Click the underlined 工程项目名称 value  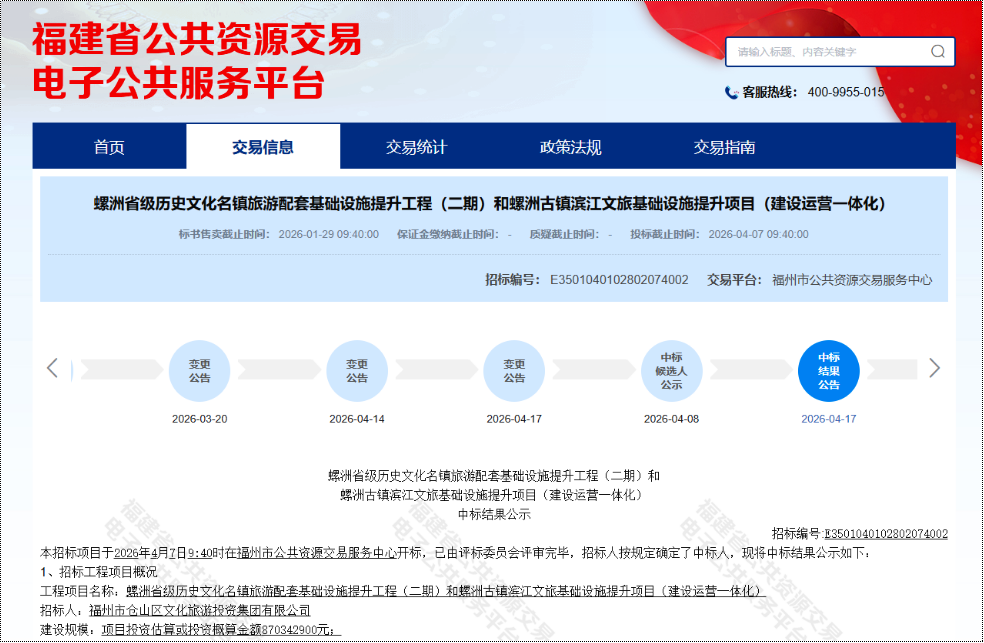pyautogui.click(x=446, y=591)
